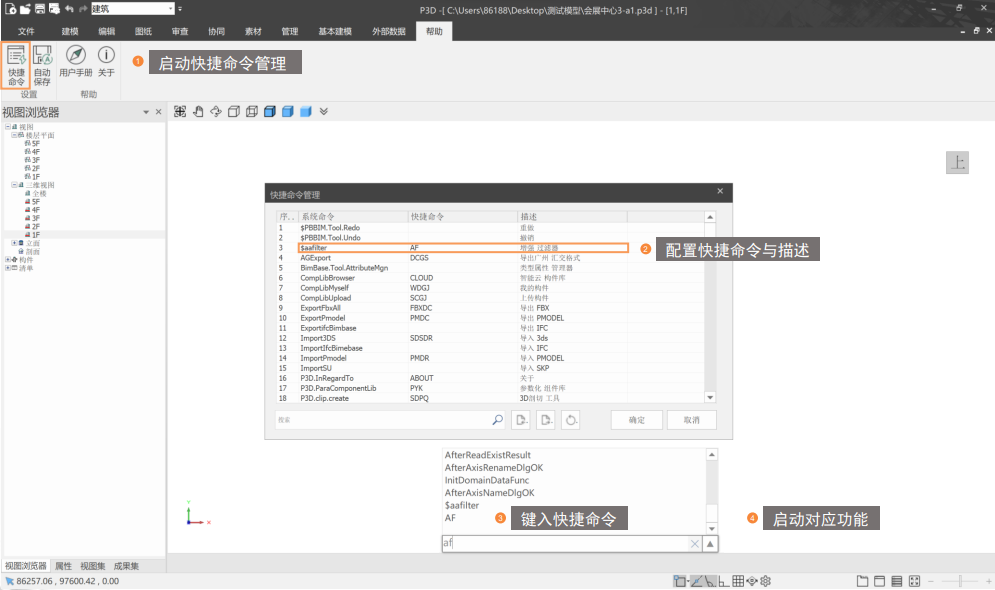Click the search magnifier in shortcut dialog
This screenshot has width=995, height=590.
point(498,420)
